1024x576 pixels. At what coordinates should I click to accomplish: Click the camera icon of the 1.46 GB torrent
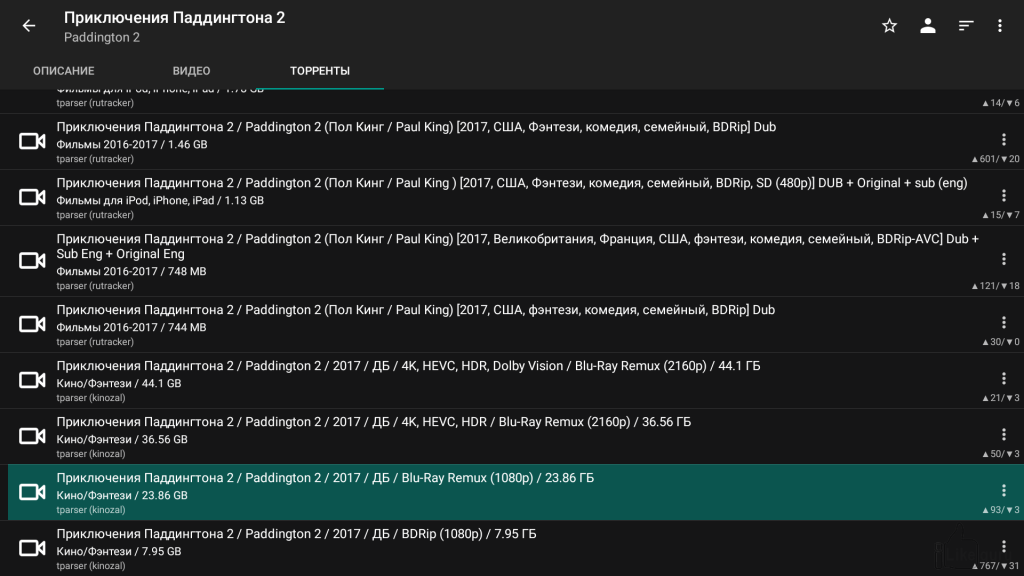(x=33, y=141)
